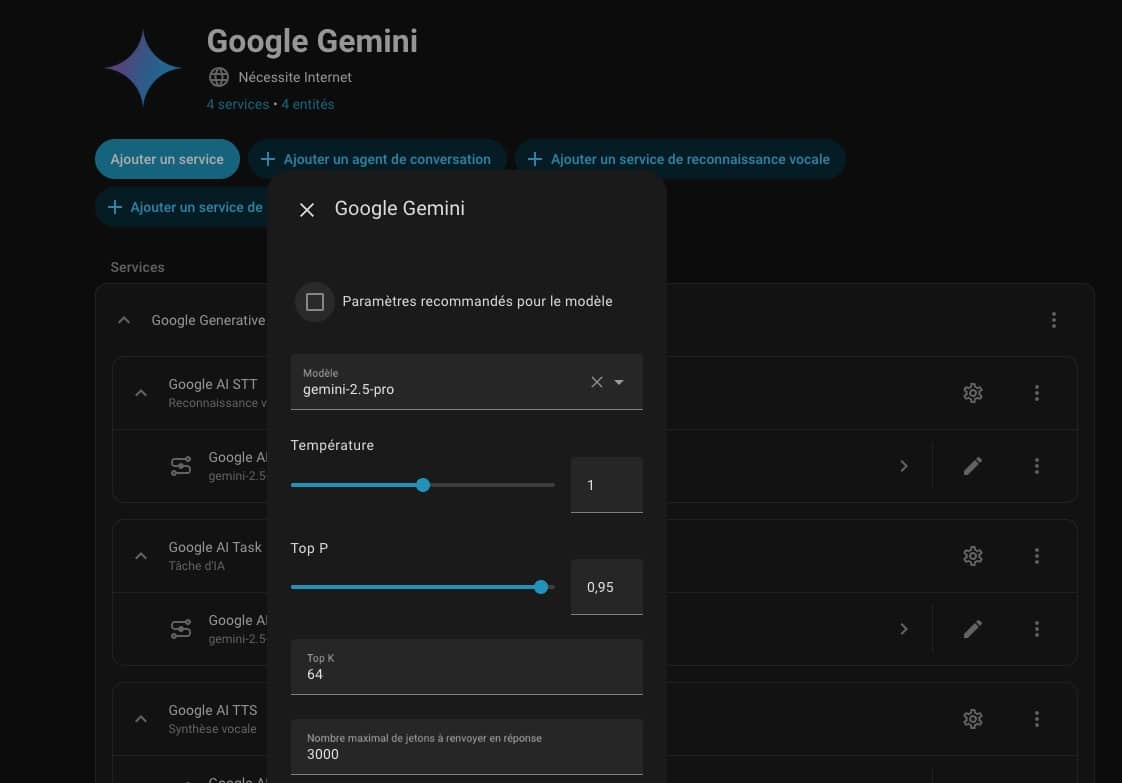Open the Modèle dropdown arrow
This screenshot has height=783, width=1122.
pos(619,382)
